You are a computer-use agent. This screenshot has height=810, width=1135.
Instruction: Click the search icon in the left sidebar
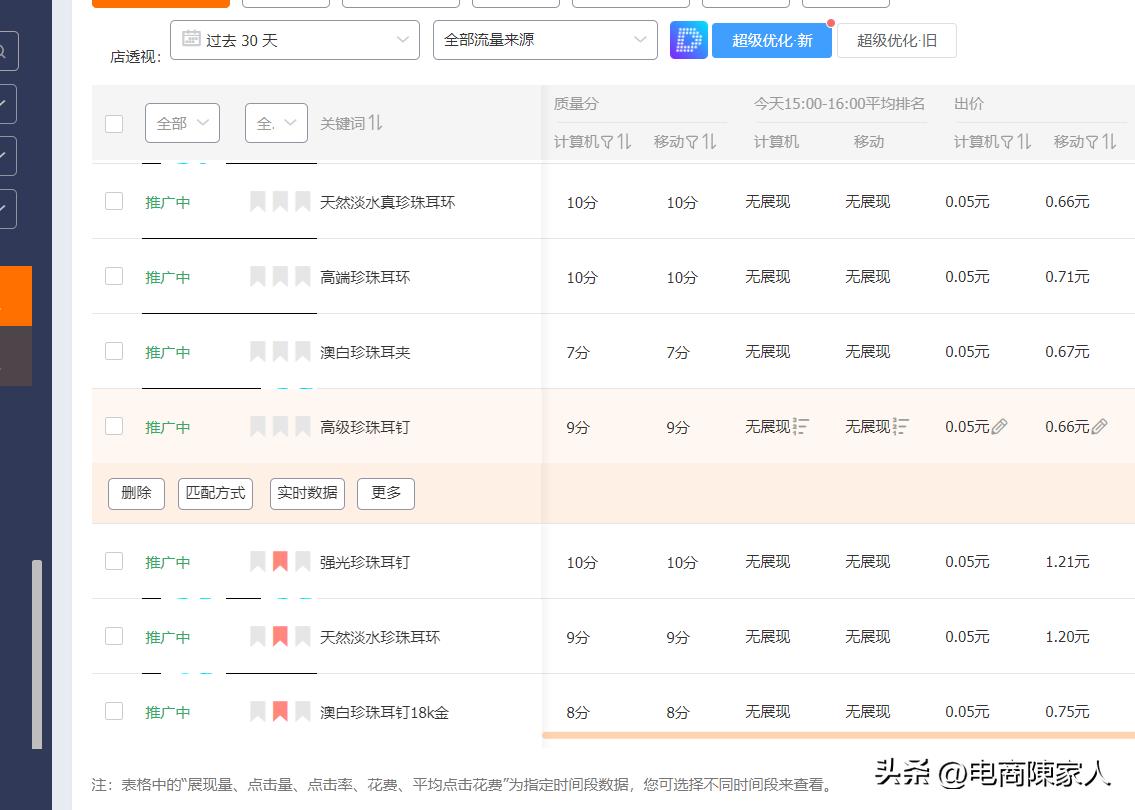pyautogui.click(x=3, y=50)
